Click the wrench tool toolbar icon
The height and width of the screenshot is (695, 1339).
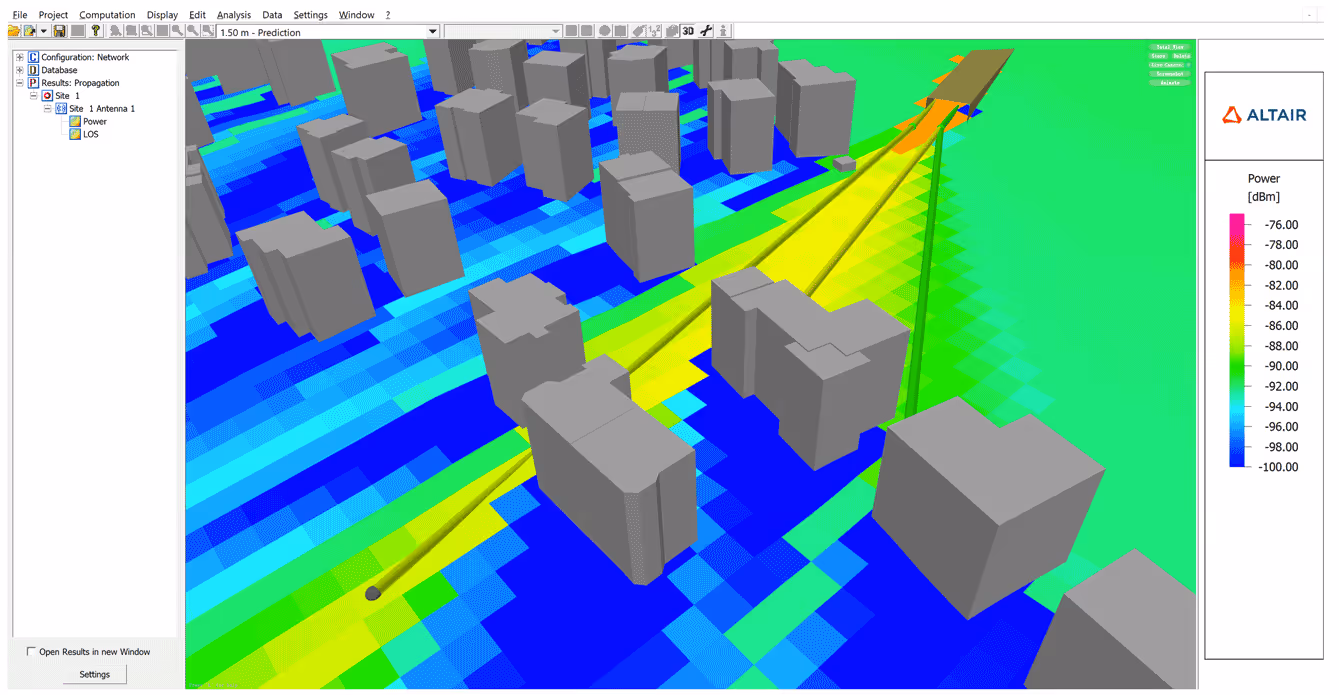(x=706, y=31)
